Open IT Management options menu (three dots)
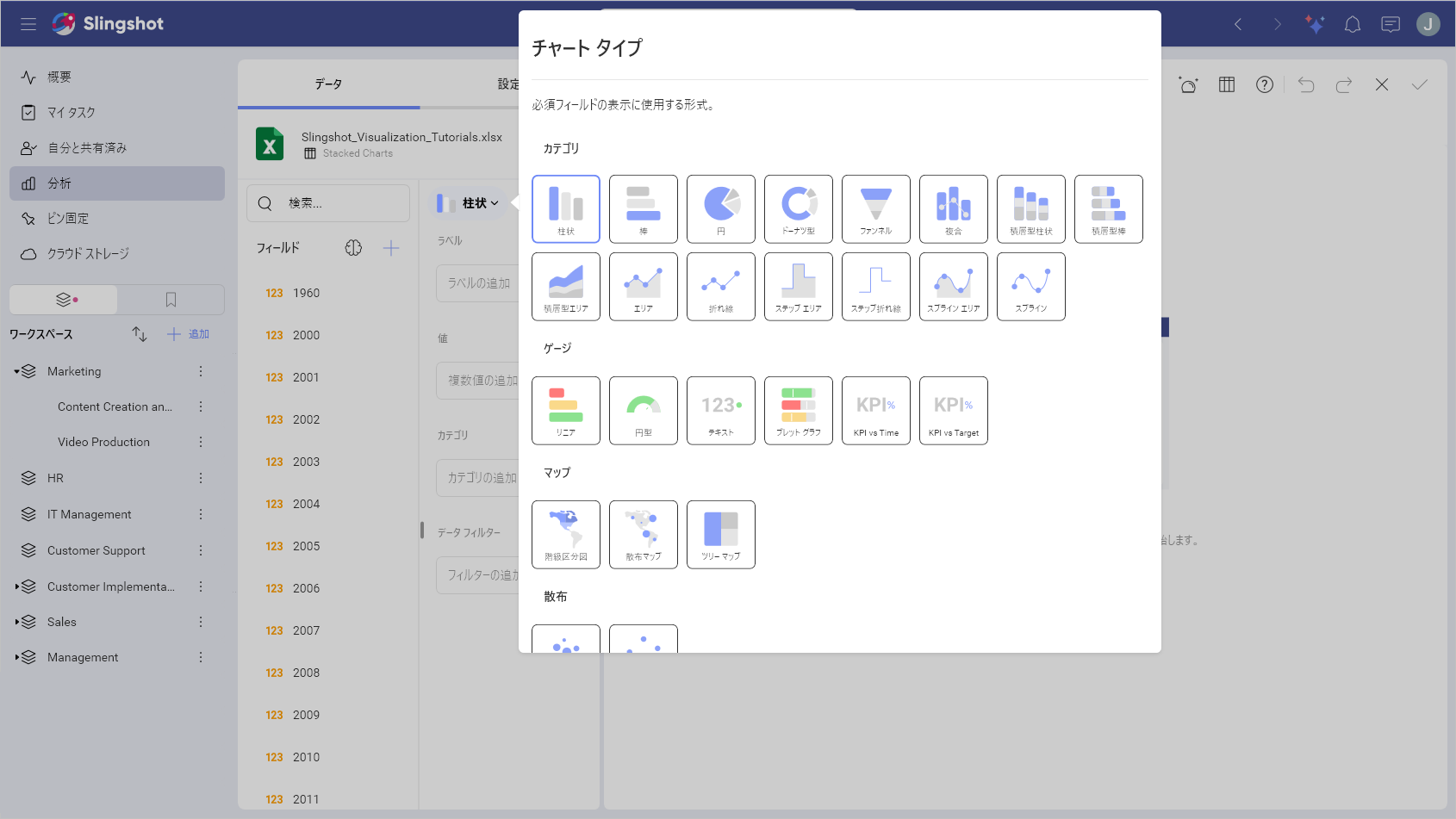 (201, 514)
